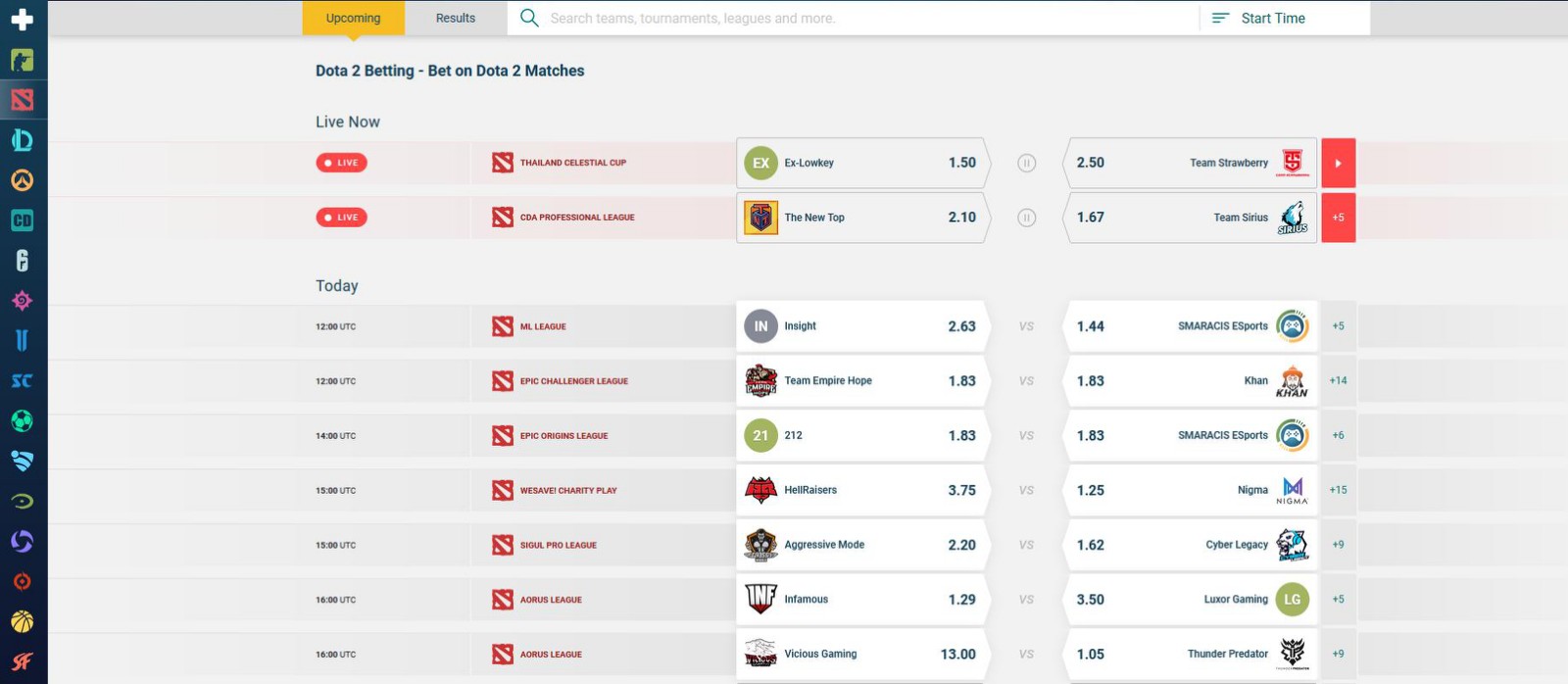
Task: Open the Thailand Celestial Cup league link
Action: [x=573, y=163]
